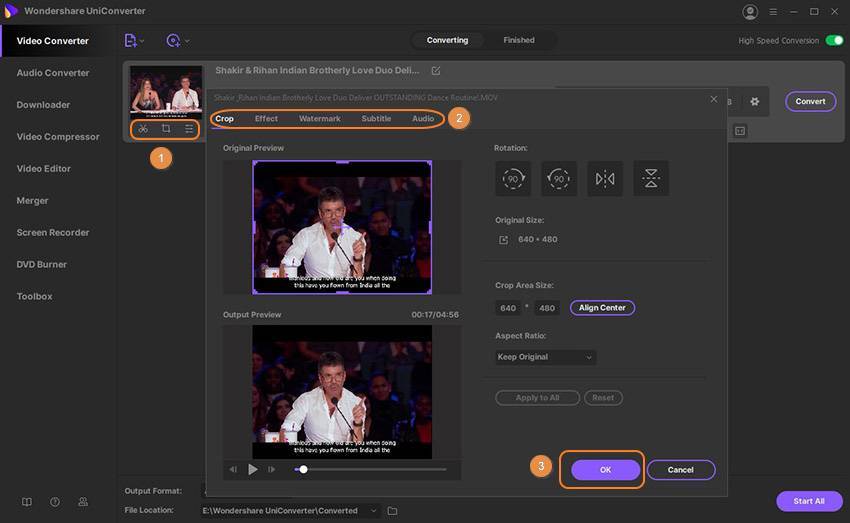Switch to the Watermark tab

click(x=320, y=119)
